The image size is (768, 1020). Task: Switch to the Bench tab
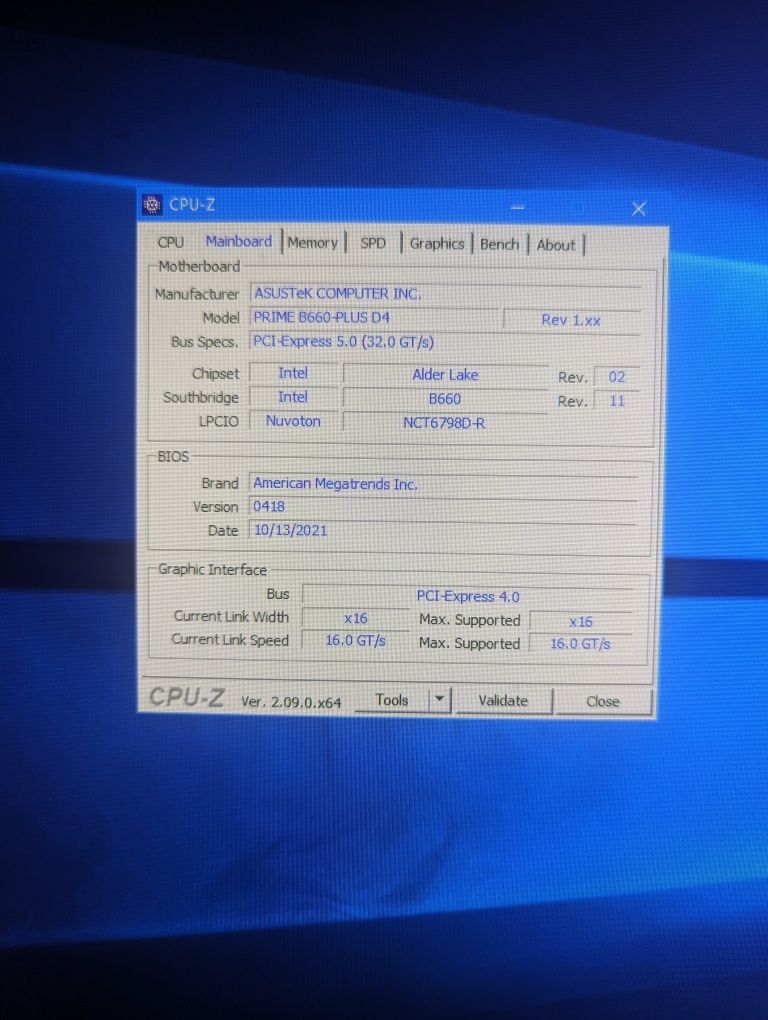[499, 245]
